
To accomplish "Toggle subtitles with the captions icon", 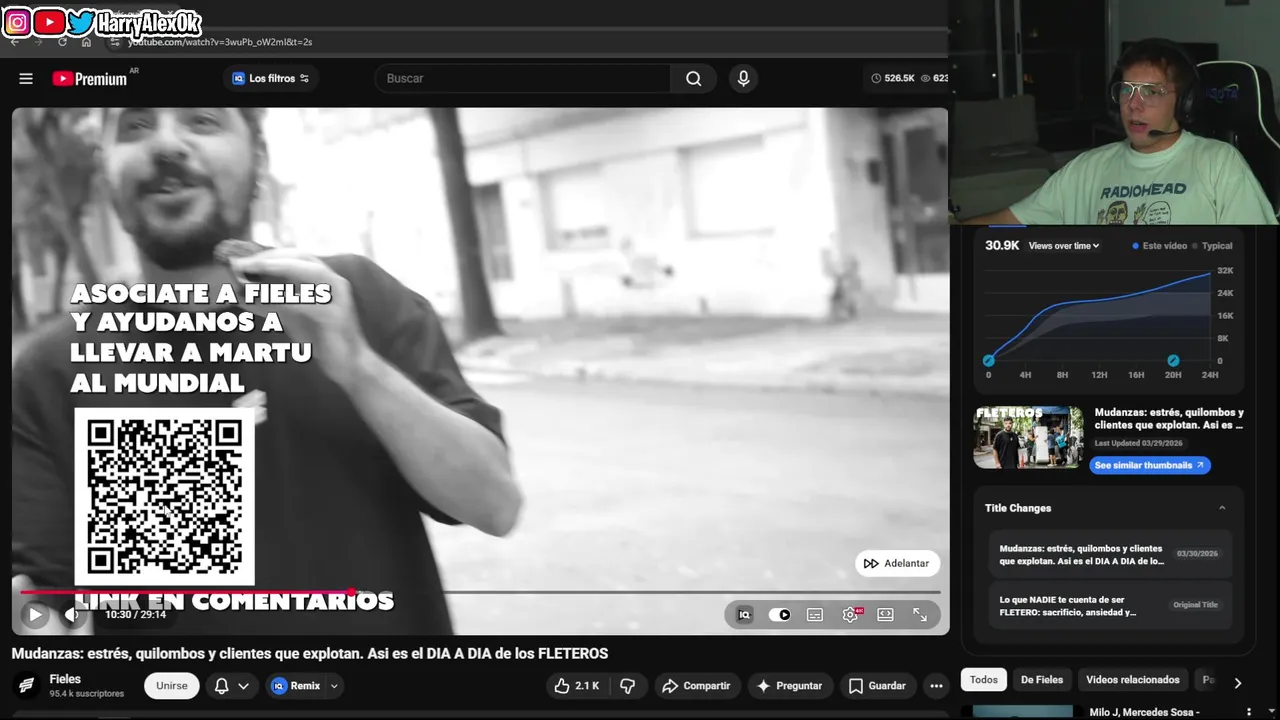I will [815, 615].
